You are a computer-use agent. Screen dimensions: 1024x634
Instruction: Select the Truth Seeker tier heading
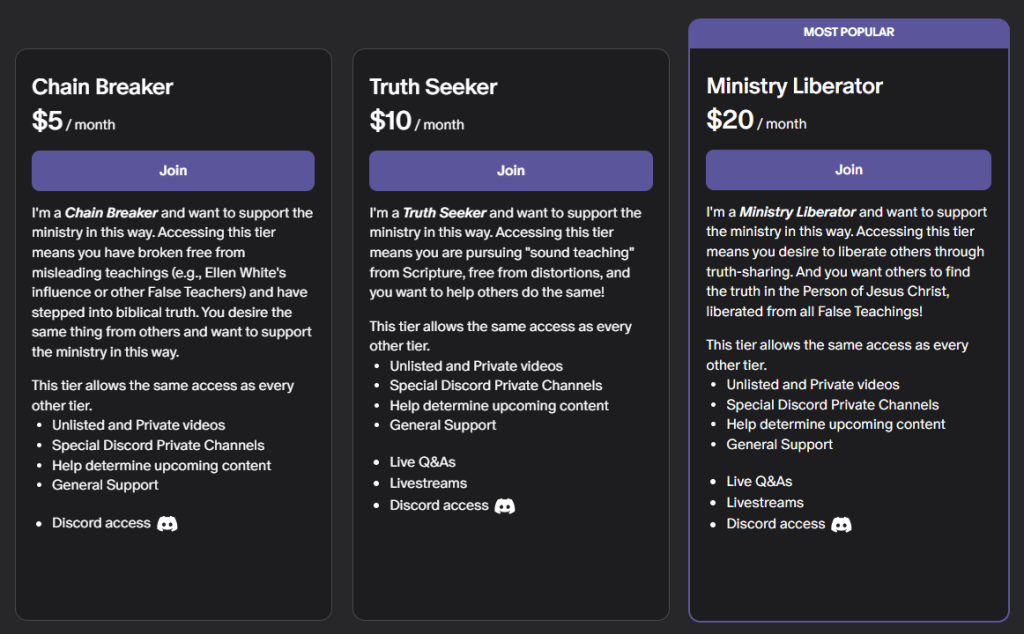click(433, 87)
